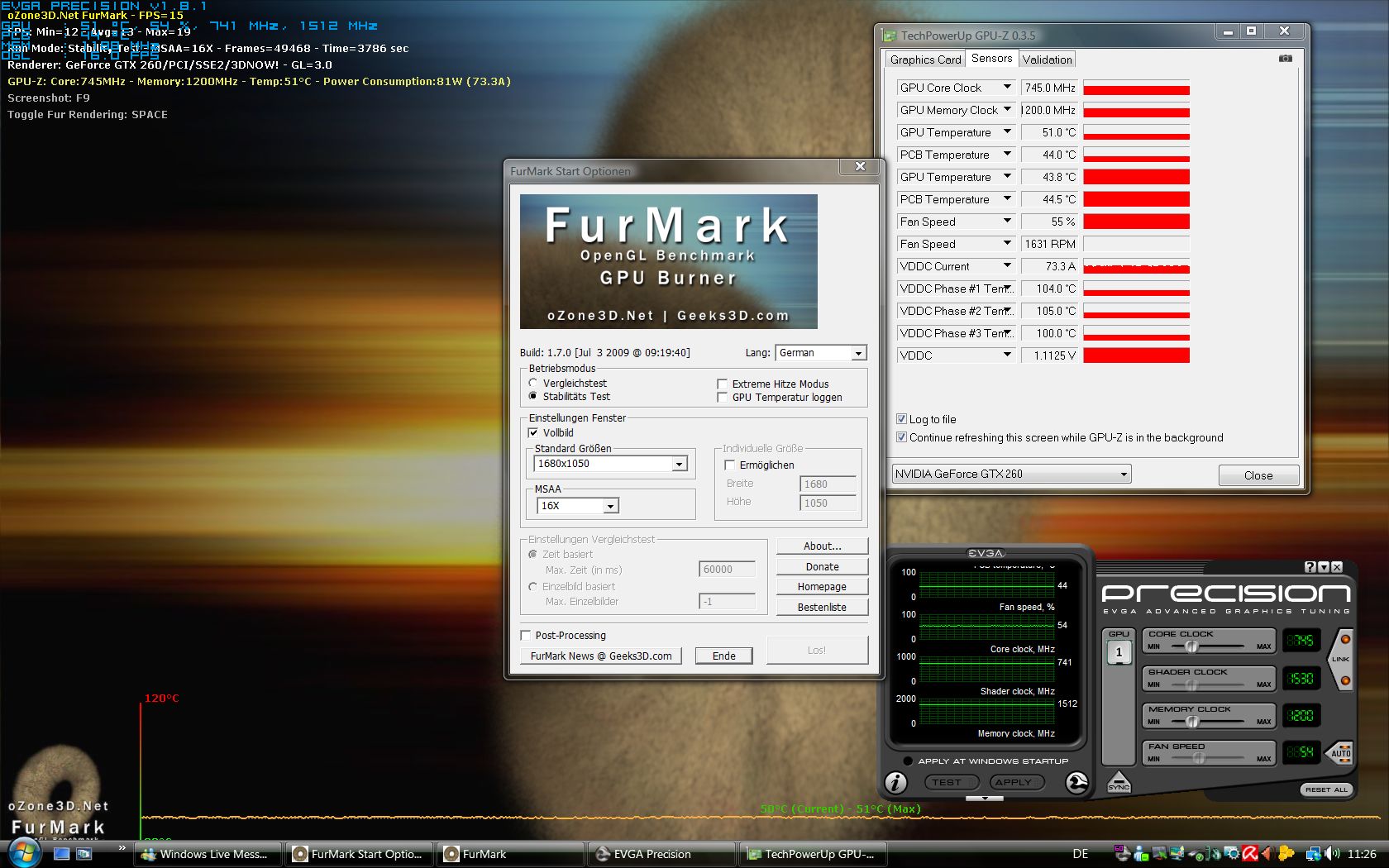Click the SHADER CLOCK slider handle
The height and width of the screenshot is (868, 1389).
(x=1191, y=684)
